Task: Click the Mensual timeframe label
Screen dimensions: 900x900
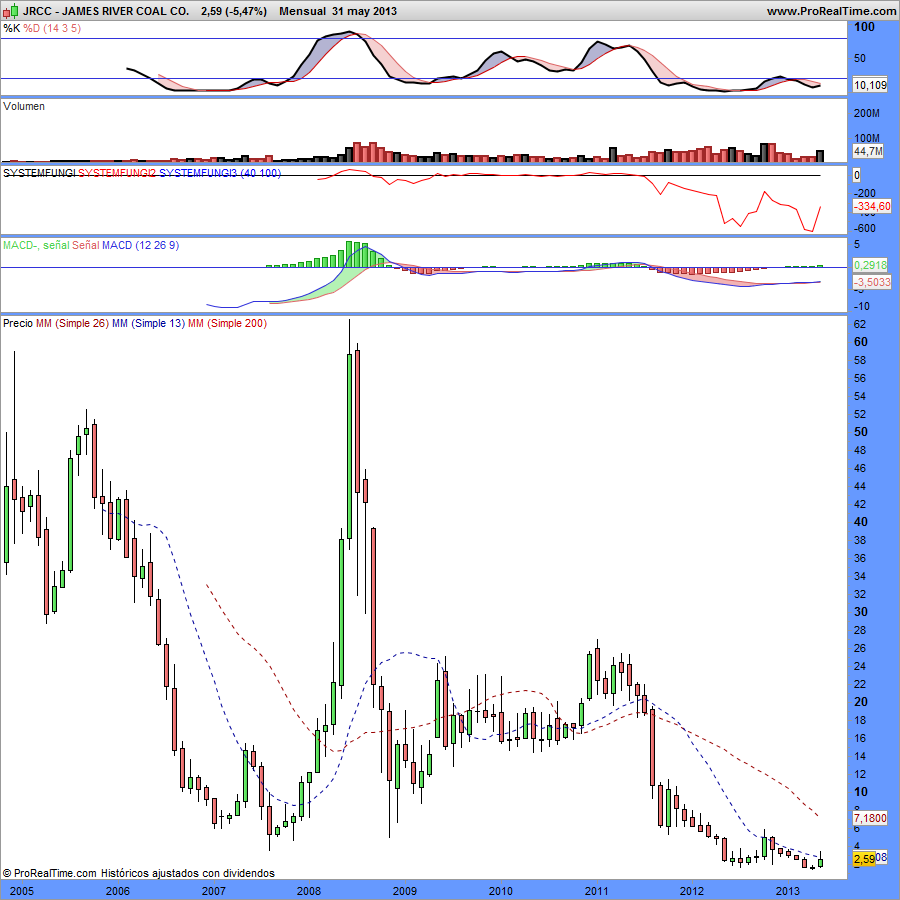Action: [x=302, y=11]
